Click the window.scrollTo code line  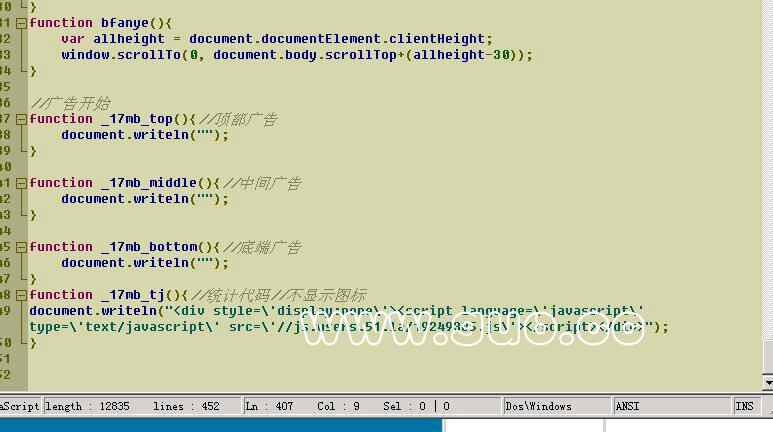point(297,55)
